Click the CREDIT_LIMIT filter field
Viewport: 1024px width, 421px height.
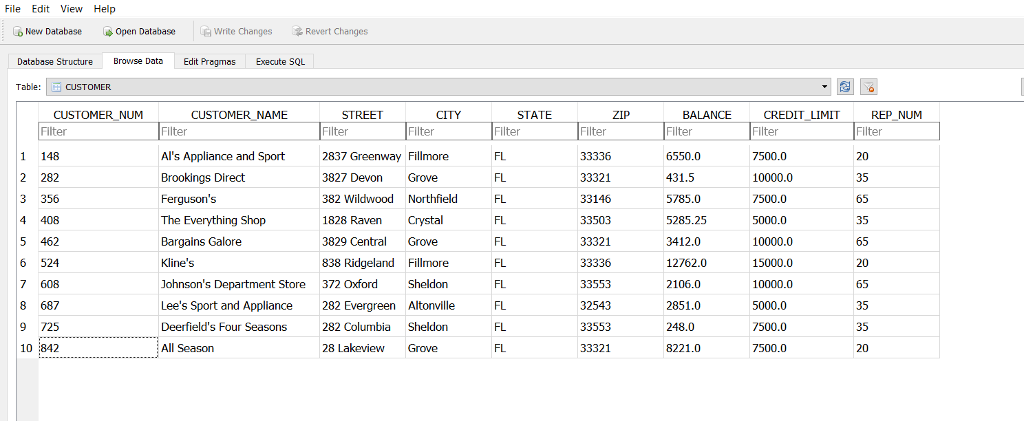(801, 131)
